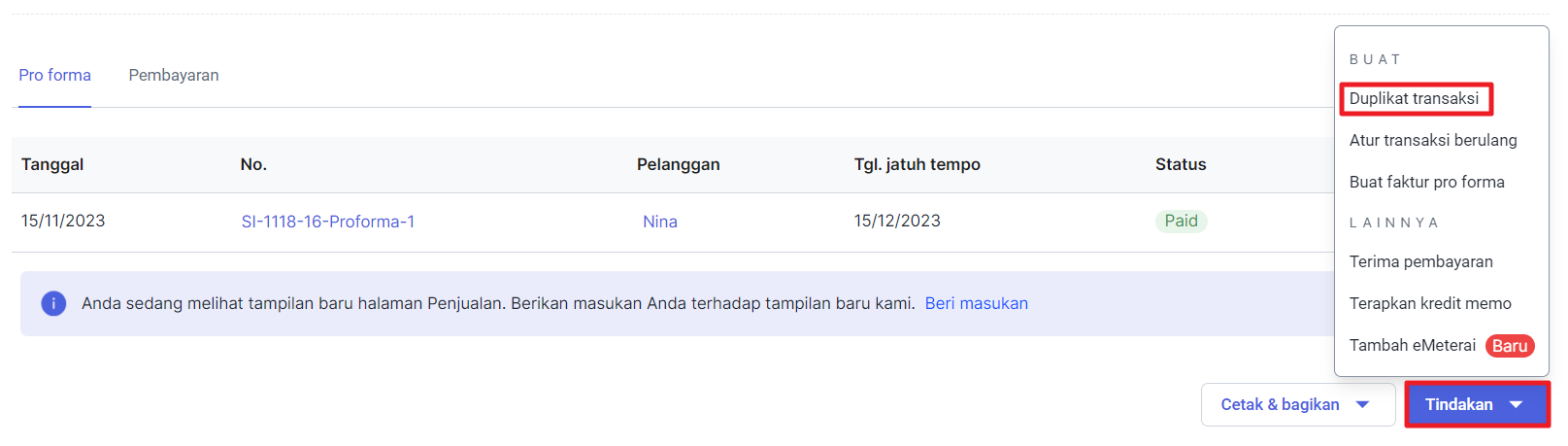Click the Tindakan dropdown arrow icon
The image size is (1568, 446).
pyautogui.click(x=1517, y=404)
